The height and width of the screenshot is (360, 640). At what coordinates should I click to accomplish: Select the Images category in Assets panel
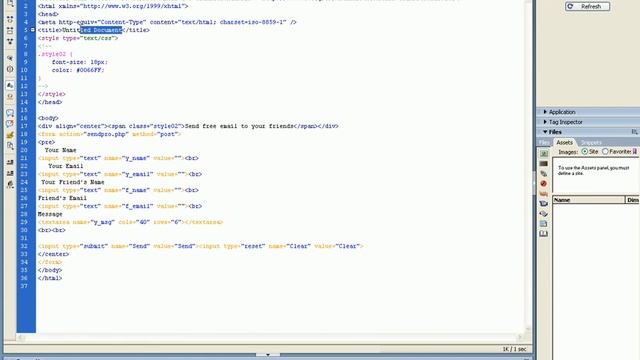[544, 153]
